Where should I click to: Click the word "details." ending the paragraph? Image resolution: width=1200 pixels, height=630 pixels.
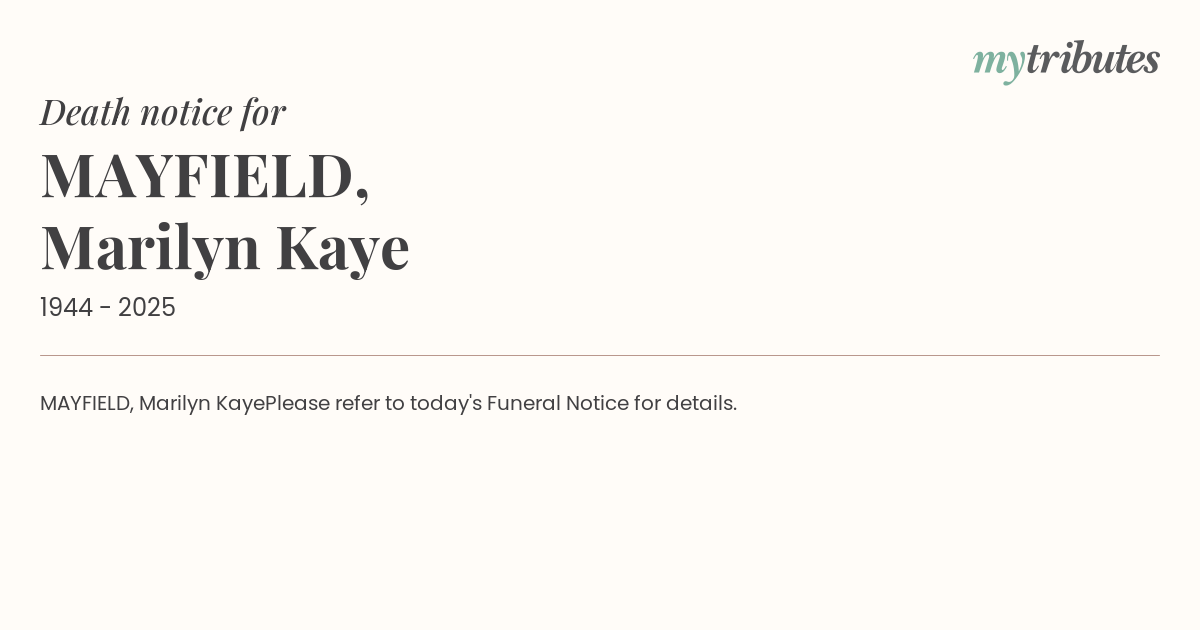pos(701,404)
